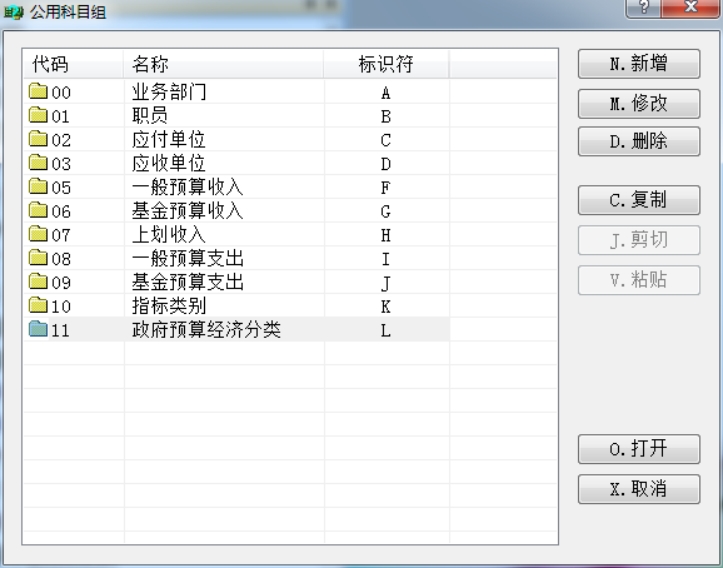Click code text 00
Screen dimensions: 723x568
[x=61, y=93]
